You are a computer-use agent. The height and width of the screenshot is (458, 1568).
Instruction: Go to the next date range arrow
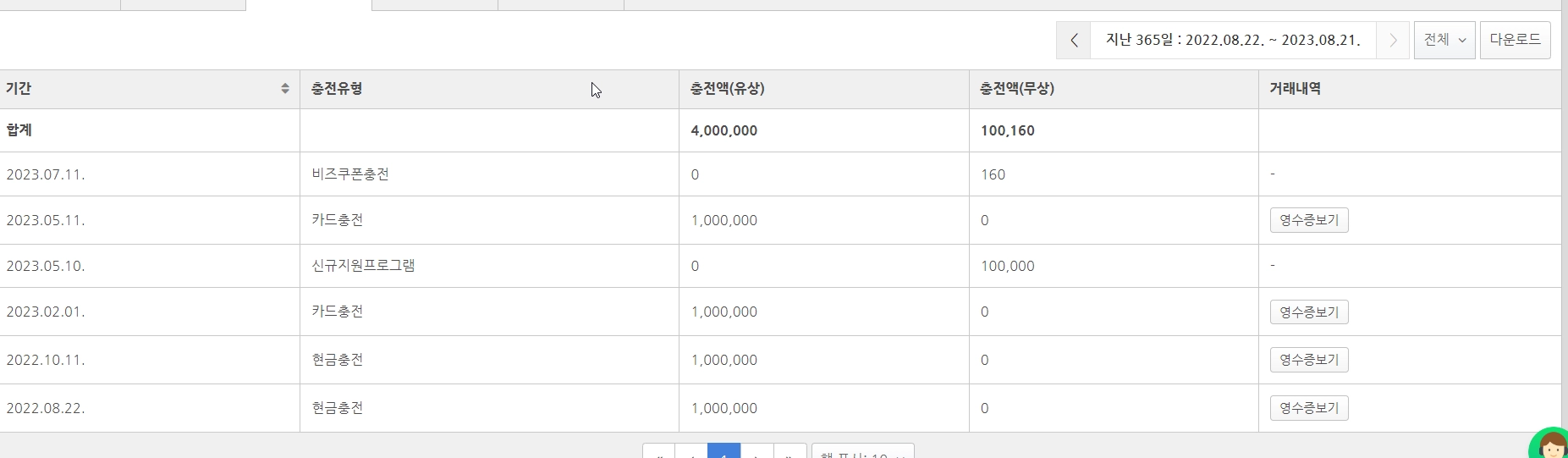click(x=1393, y=40)
